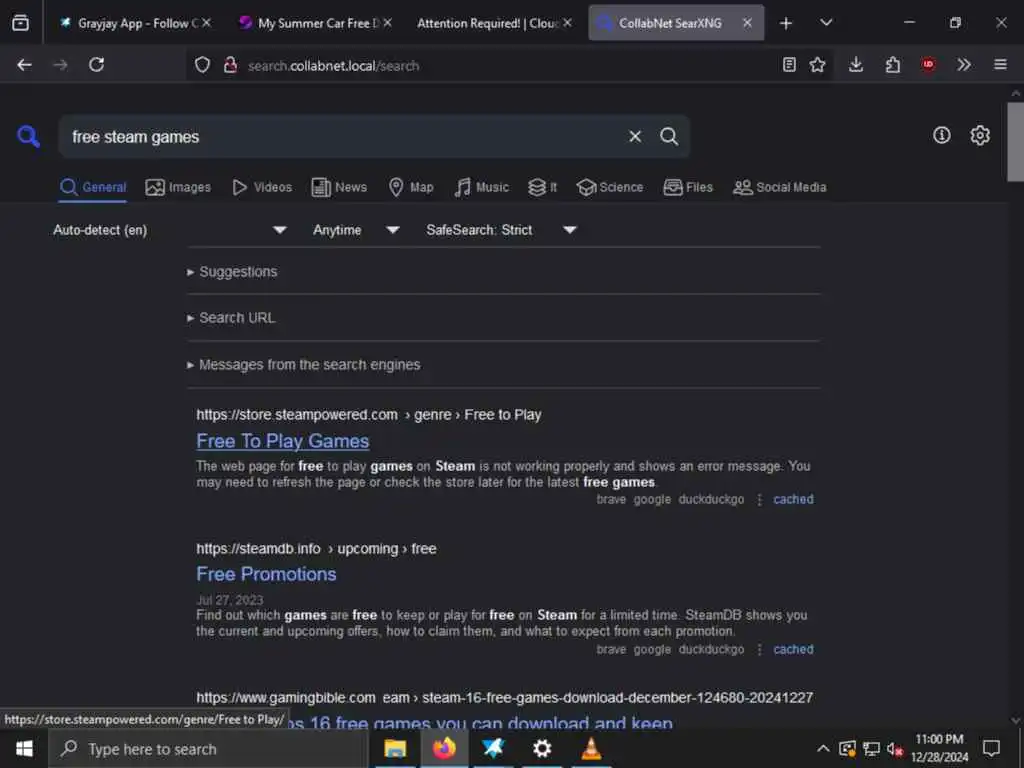
Task: Show hidden system tray icons
Action: pos(823,749)
